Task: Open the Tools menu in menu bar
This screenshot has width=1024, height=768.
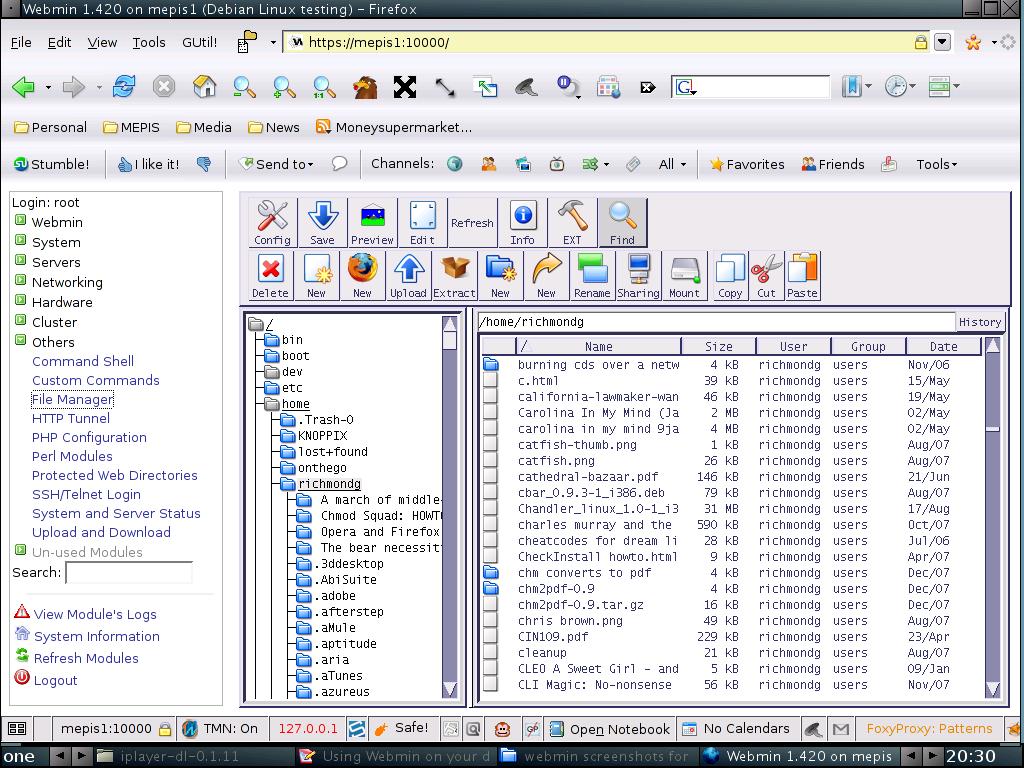Action: 149,42
